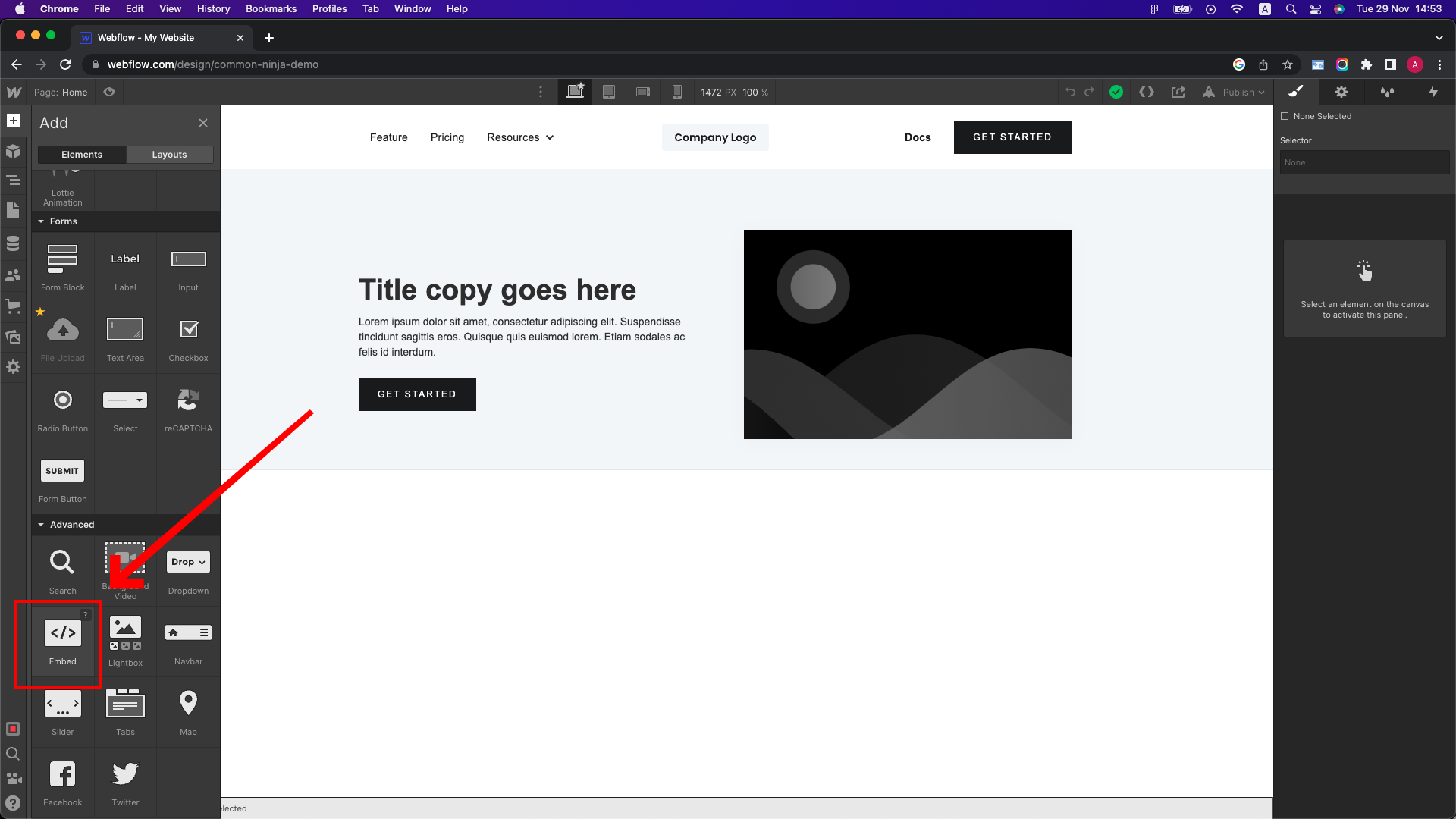Open the History menu
The image size is (1456, 819).
click(214, 8)
